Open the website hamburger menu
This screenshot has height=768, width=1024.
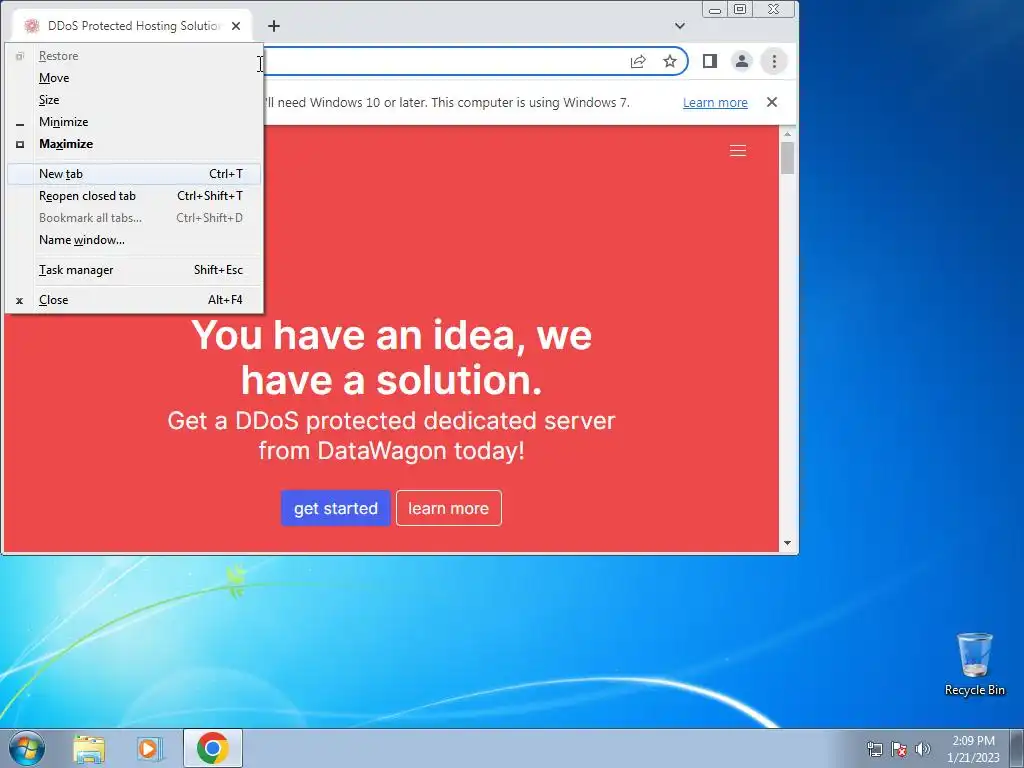pos(738,151)
